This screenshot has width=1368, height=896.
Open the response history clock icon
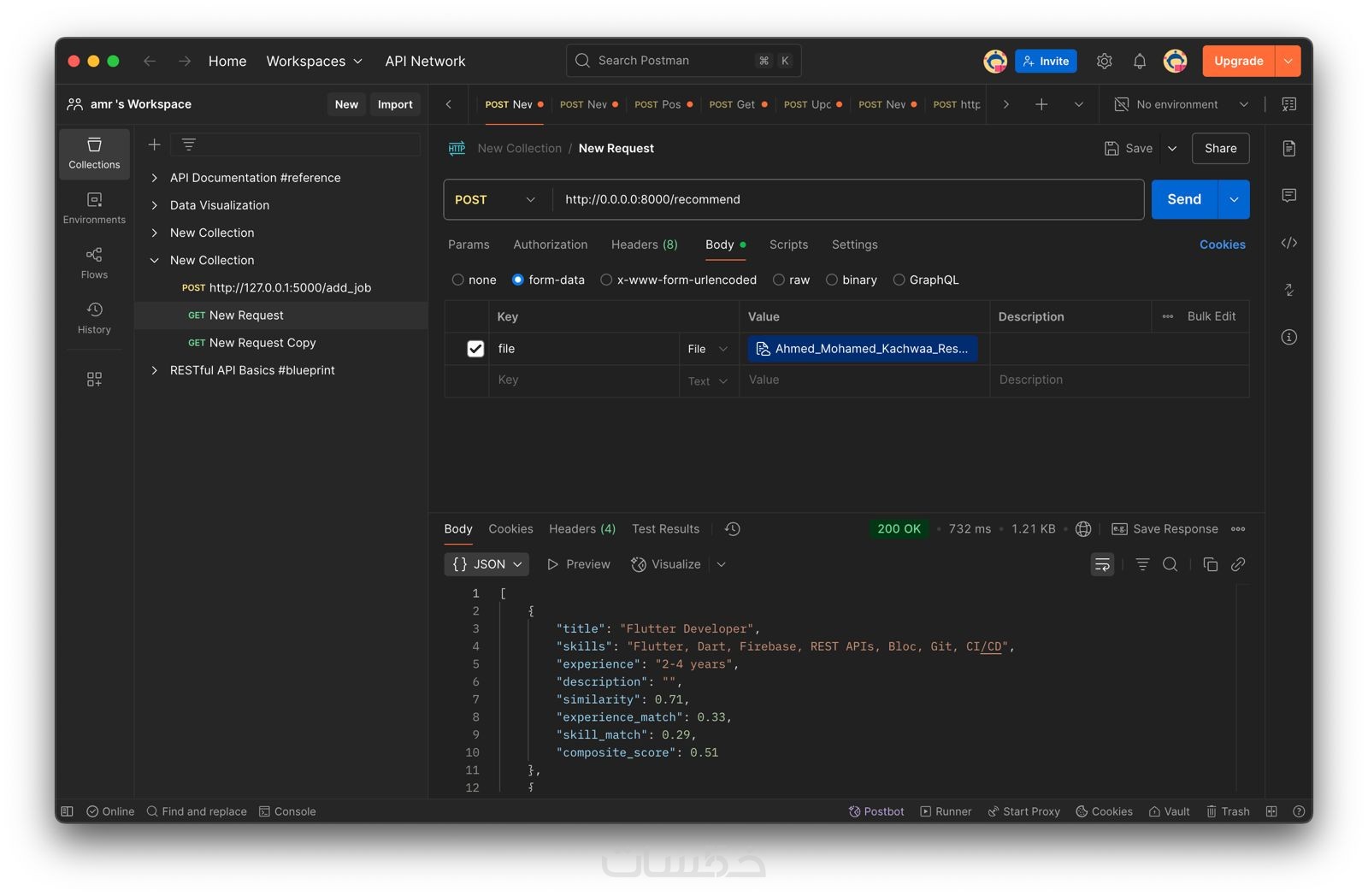[733, 529]
